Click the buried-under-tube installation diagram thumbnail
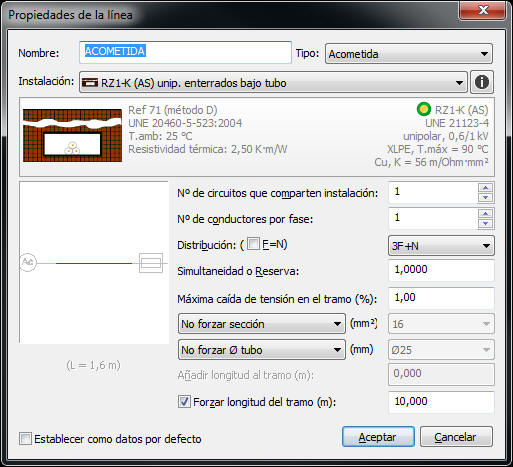The image size is (513, 467). [72, 135]
